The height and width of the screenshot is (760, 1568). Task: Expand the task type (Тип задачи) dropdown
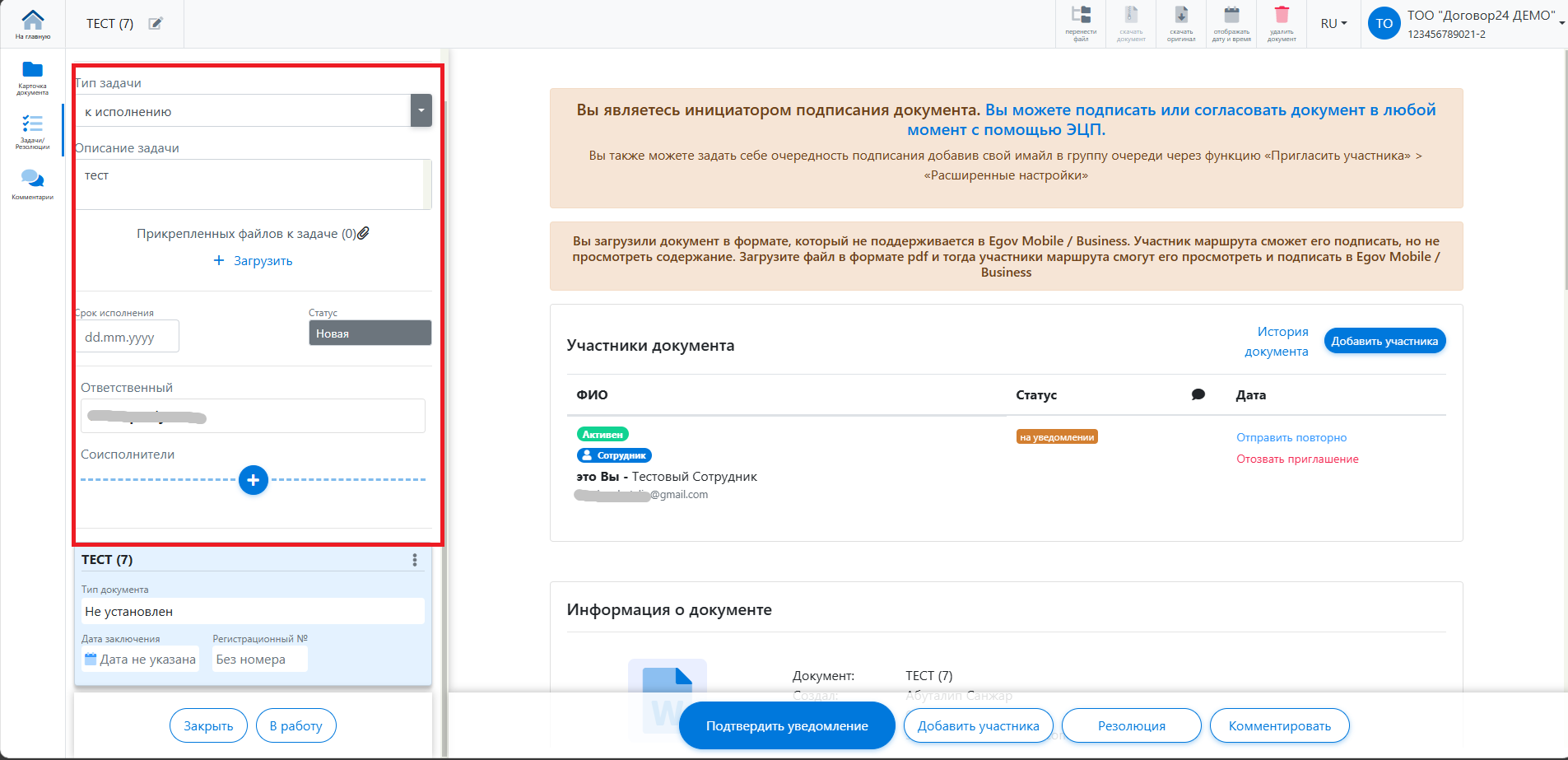point(421,111)
